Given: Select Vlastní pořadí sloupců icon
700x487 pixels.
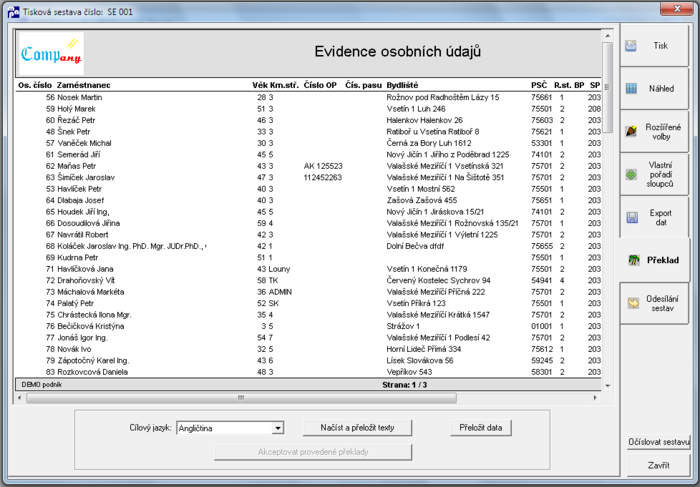Looking at the screenshot, I should pyautogui.click(x=631, y=175).
